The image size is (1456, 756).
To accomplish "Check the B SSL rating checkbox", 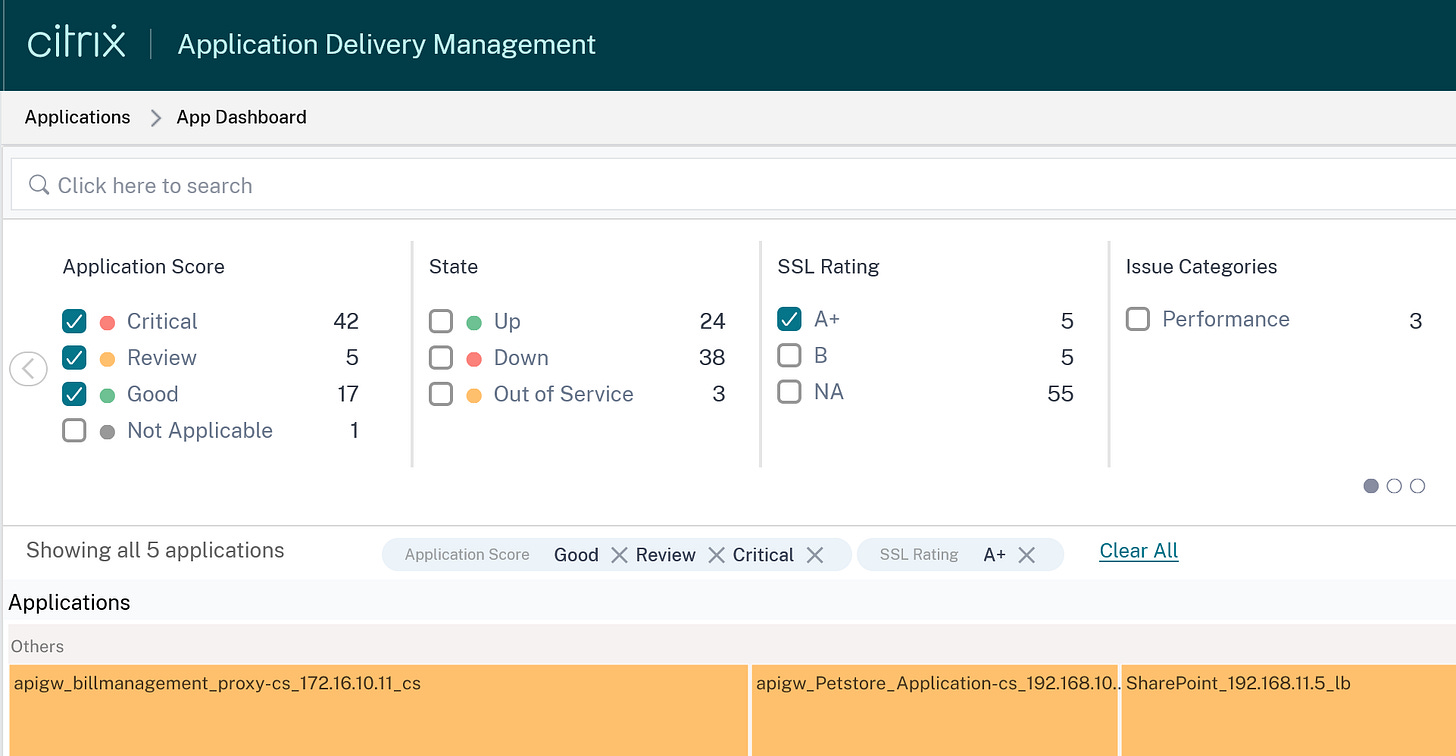I will 789,355.
